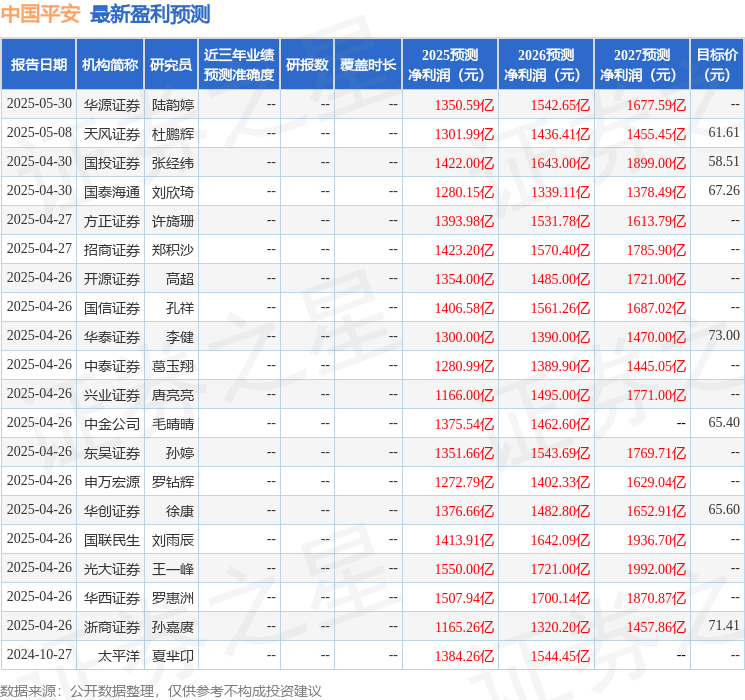The image size is (745, 700).
Task: Select researcher 郑积沙
Action: tap(173, 250)
